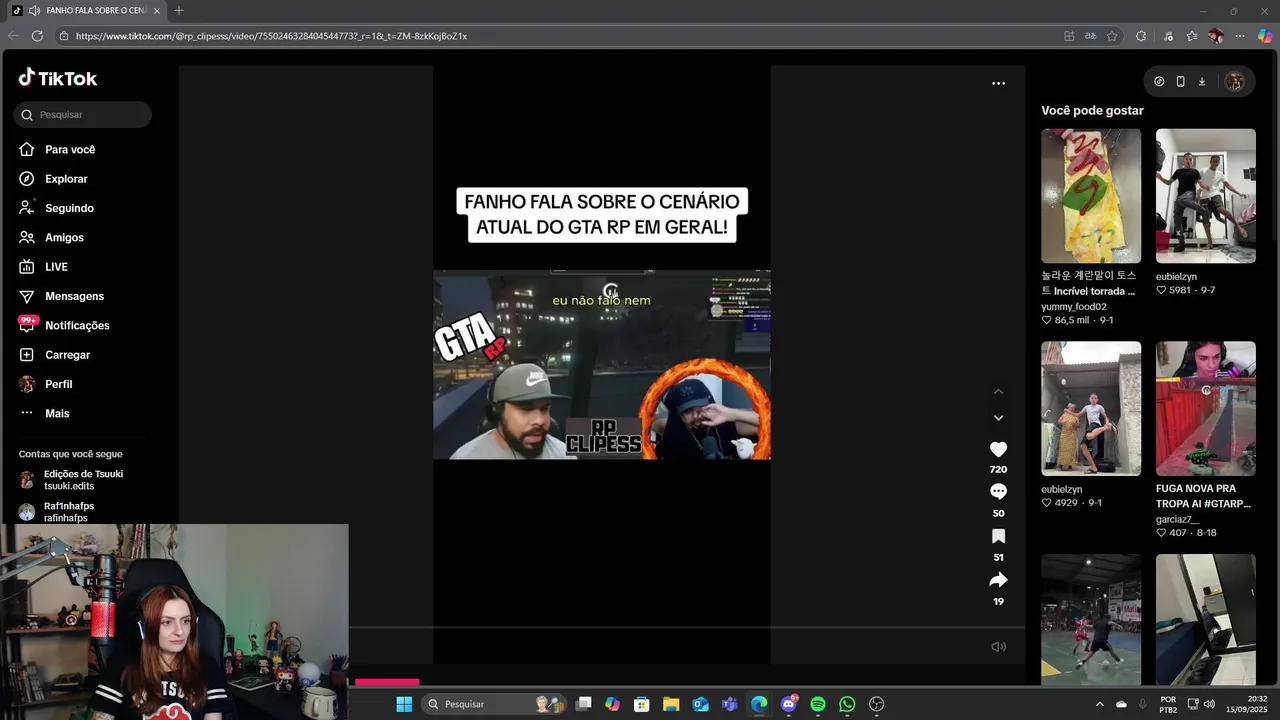Open eubielzyn video with 5981 likes
Viewport: 1280px width, 720px height.
point(1206,196)
